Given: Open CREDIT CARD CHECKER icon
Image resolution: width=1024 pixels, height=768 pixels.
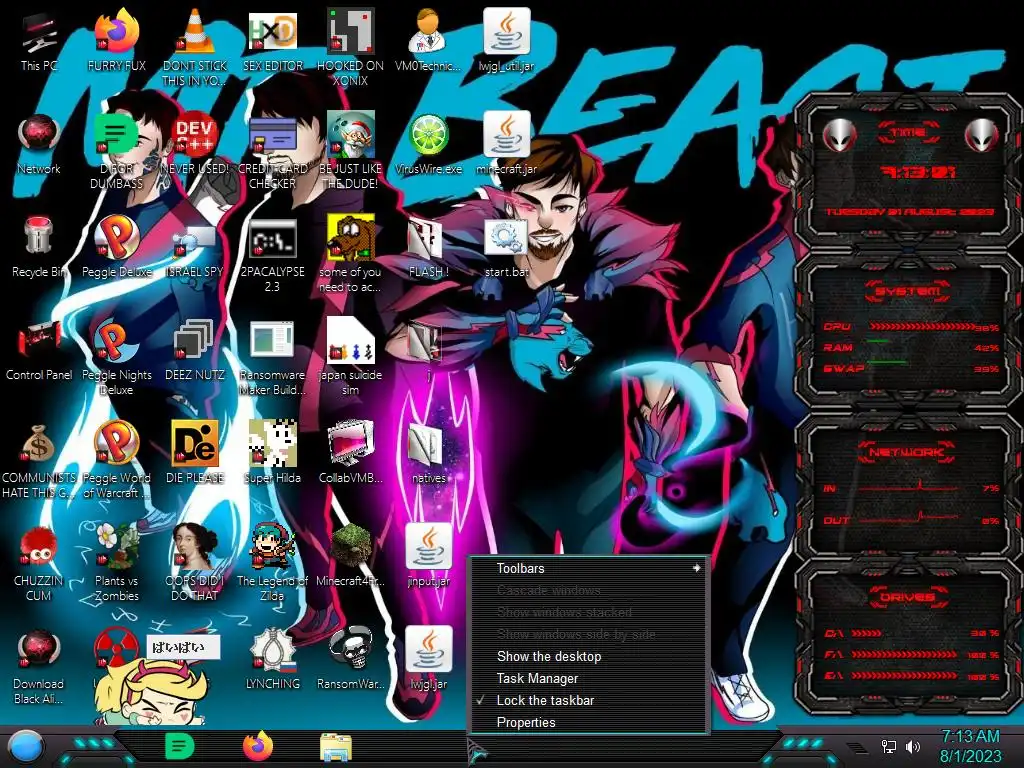Looking at the screenshot, I should [272, 136].
